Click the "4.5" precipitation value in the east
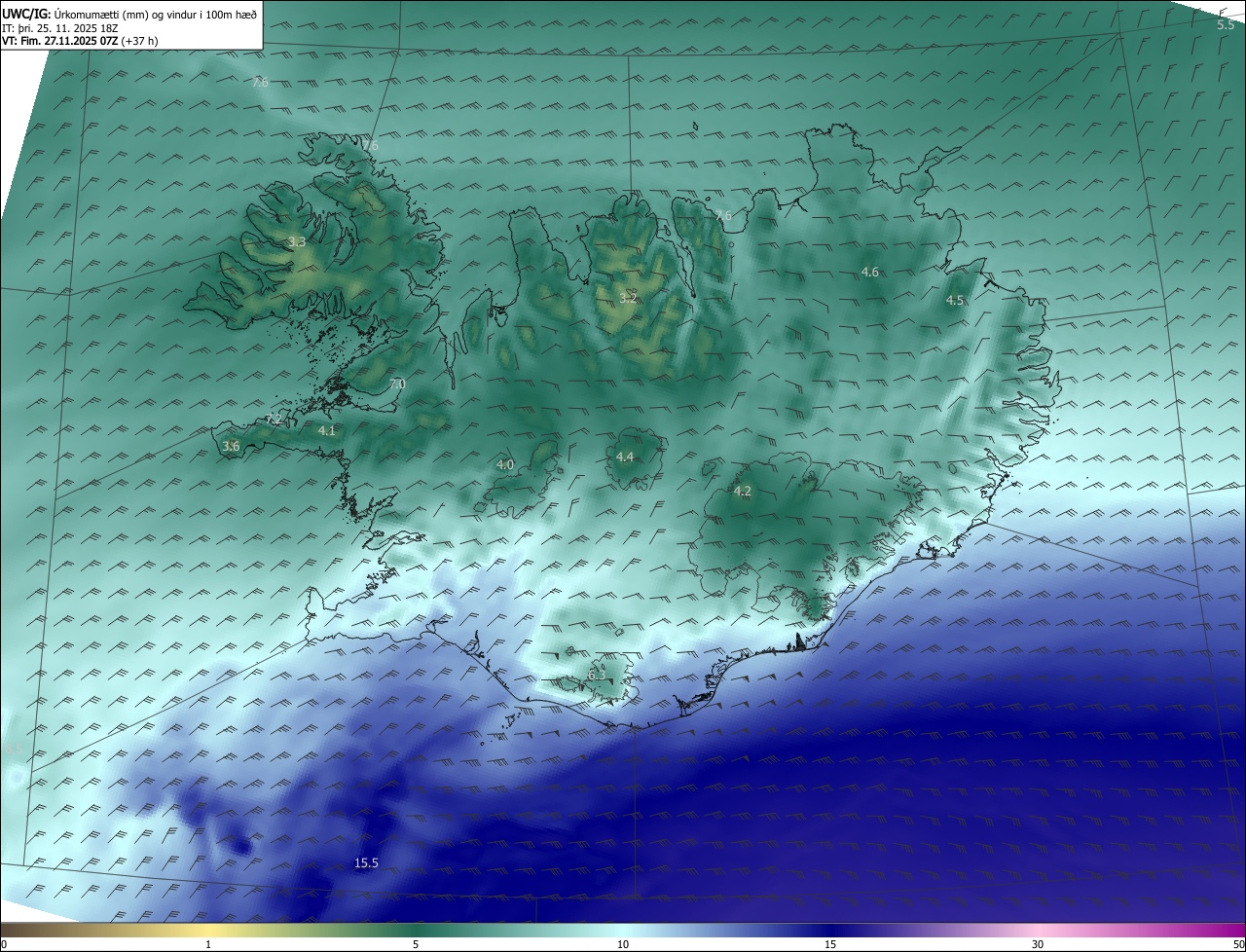 click(x=955, y=301)
